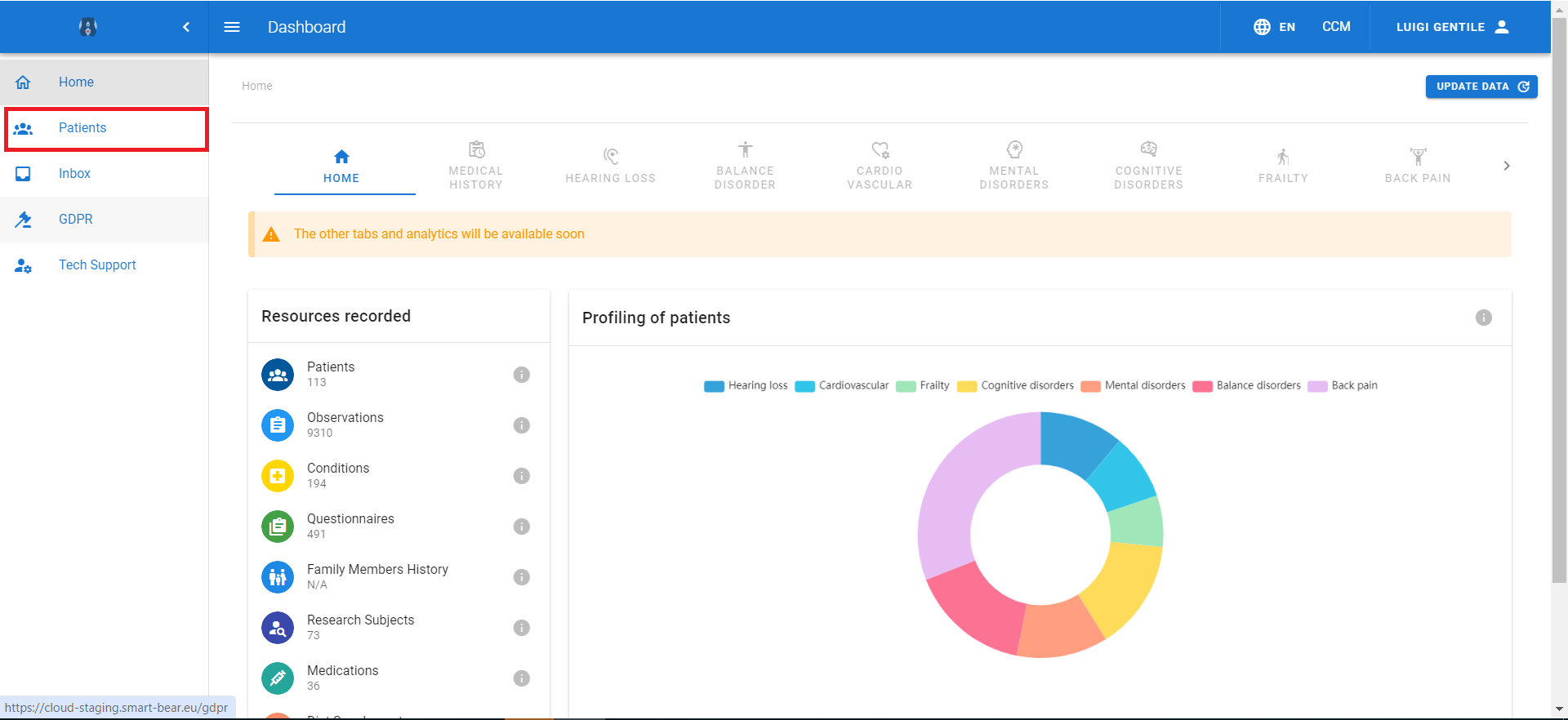The height and width of the screenshot is (720, 1568).
Task: Click the orange warning triangle icon
Action: 271,234
